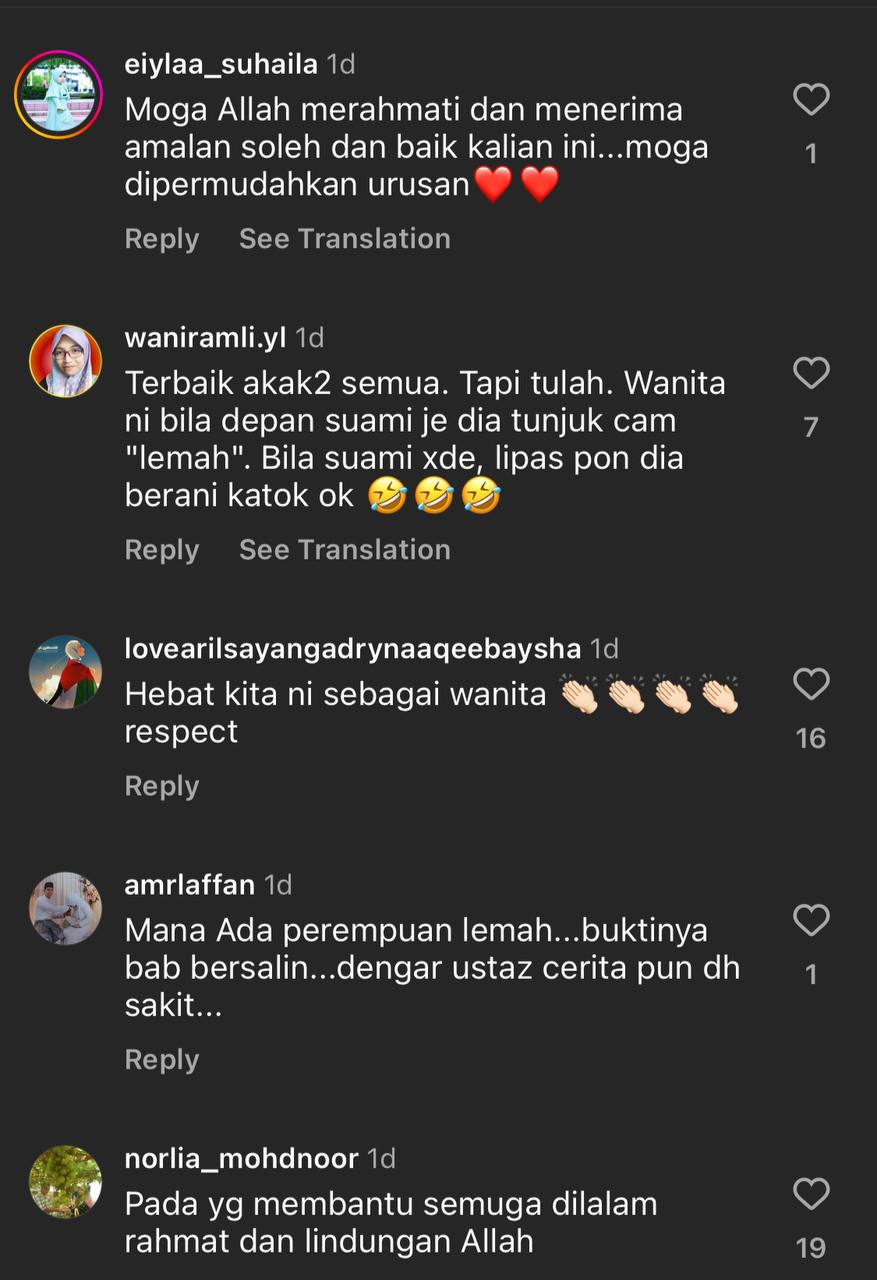Like eiylaa_suhaila's comment with the heart
Screen dimensions: 877x1280
point(811,100)
